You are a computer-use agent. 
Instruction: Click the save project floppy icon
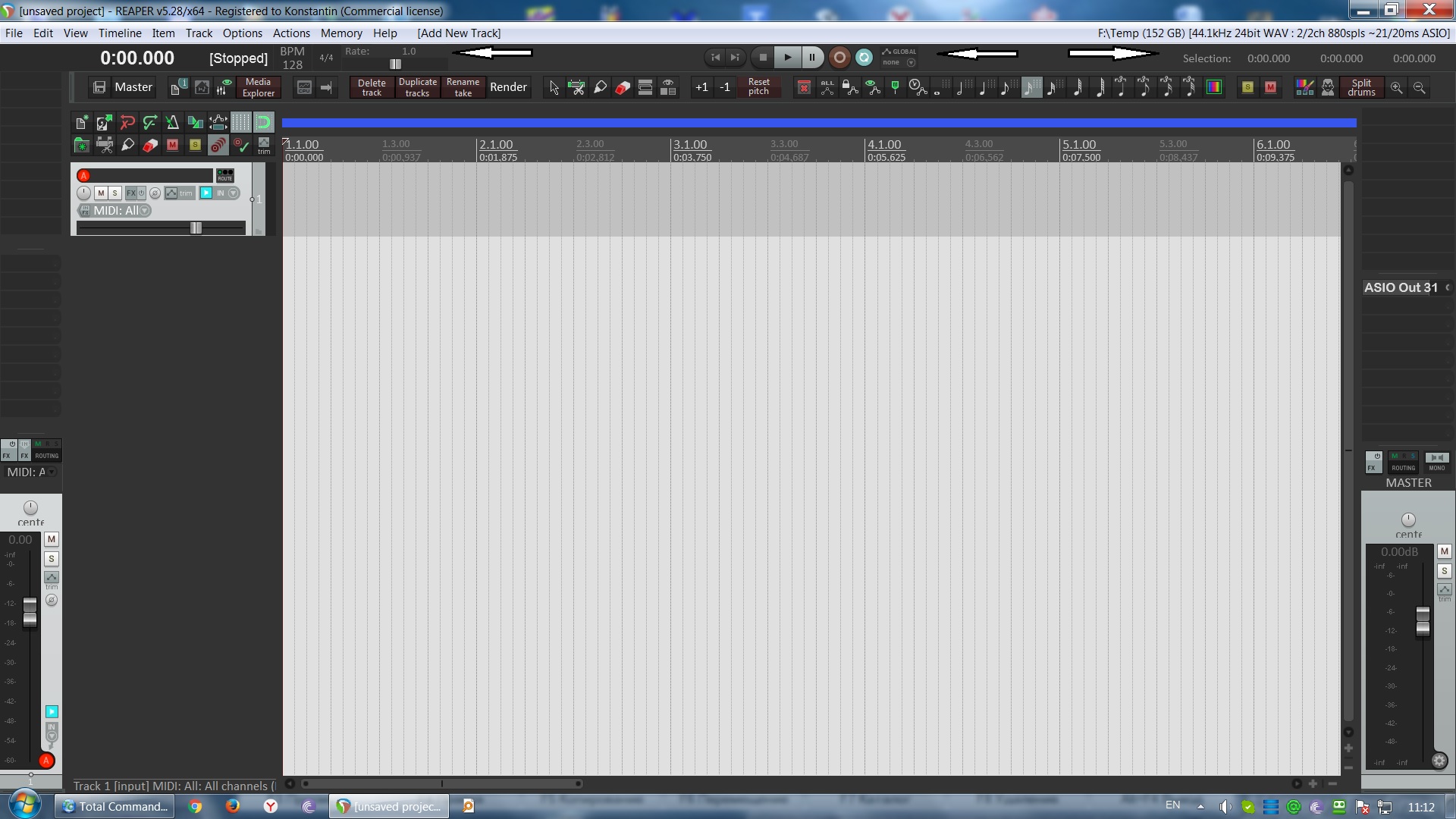point(99,87)
